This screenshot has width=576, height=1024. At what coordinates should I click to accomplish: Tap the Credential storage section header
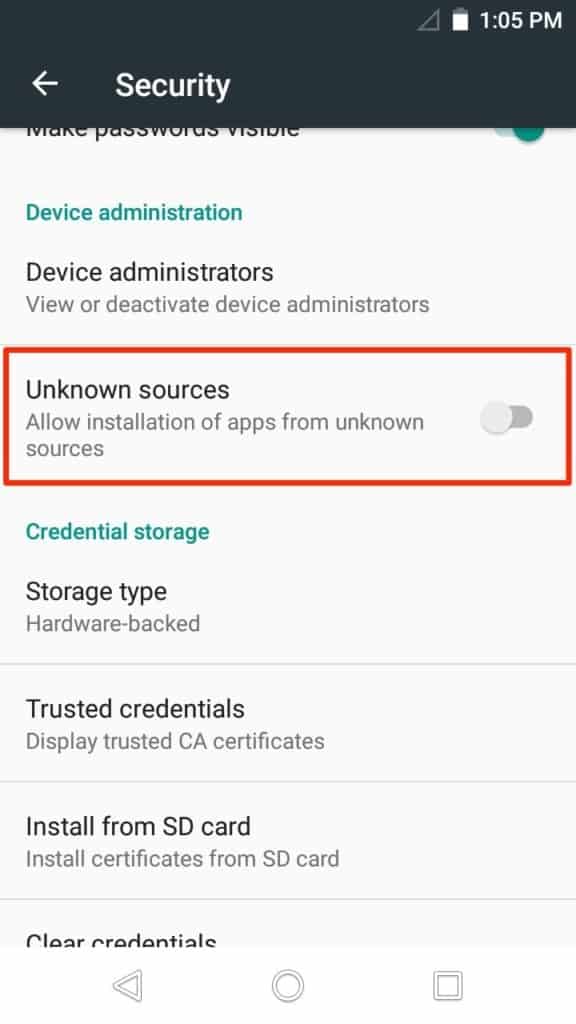118,531
